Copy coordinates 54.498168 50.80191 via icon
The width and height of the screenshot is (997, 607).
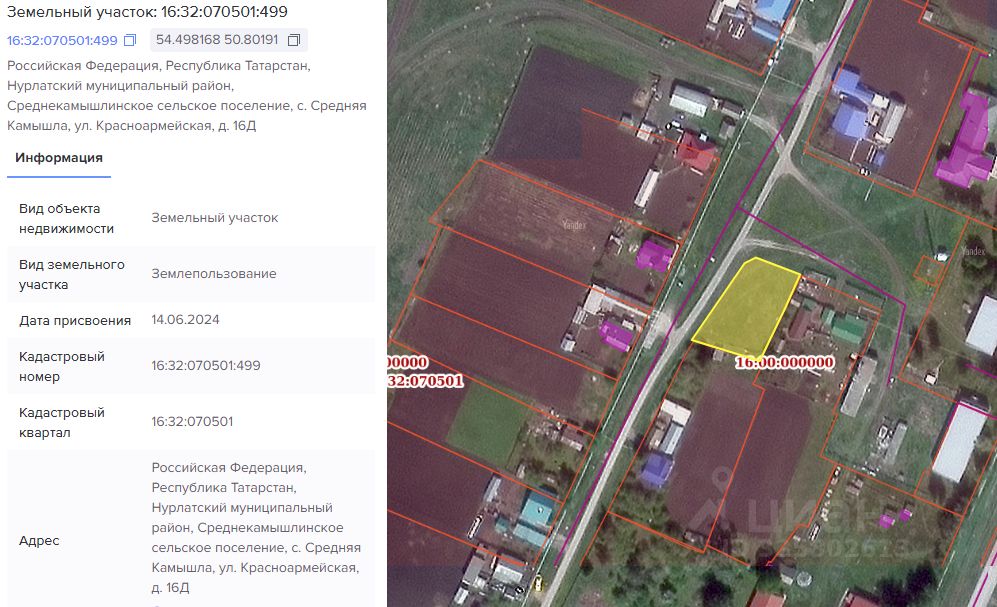pyautogui.click(x=294, y=40)
